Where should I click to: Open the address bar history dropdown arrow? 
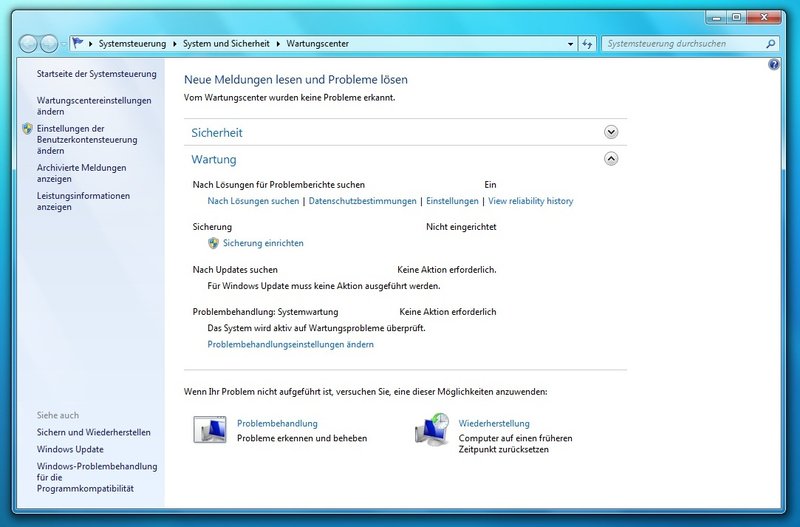pyautogui.click(x=570, y=44)
